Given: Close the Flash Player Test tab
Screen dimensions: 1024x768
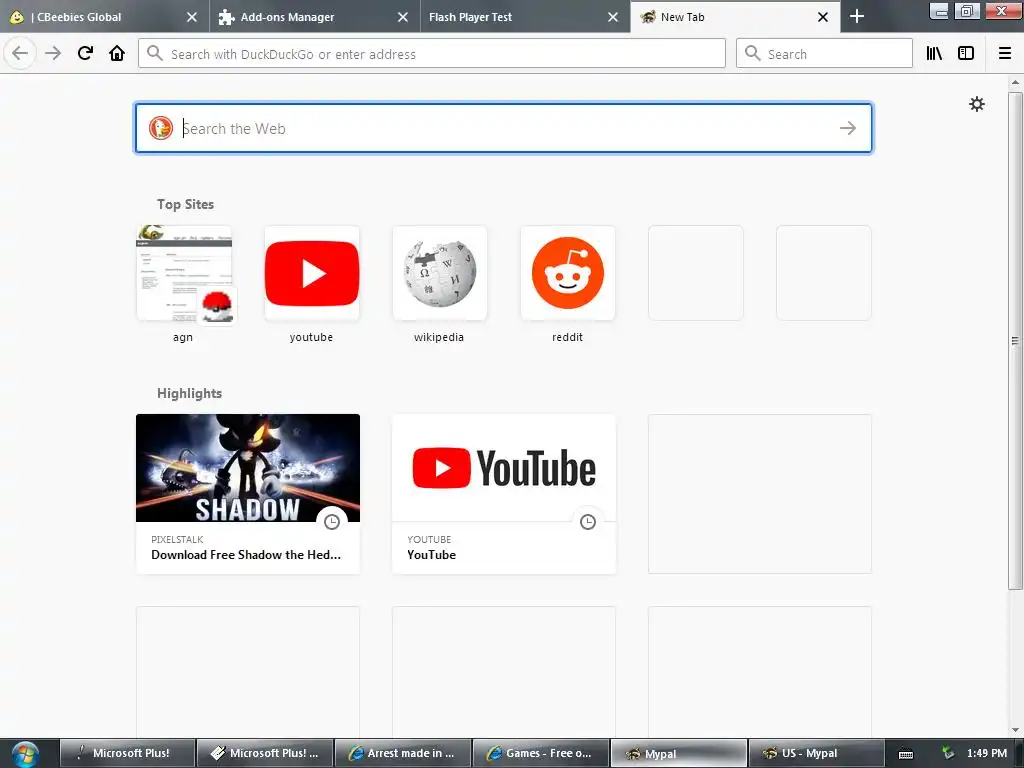Looking at the screenshot, I should click(x=613, y=17).
